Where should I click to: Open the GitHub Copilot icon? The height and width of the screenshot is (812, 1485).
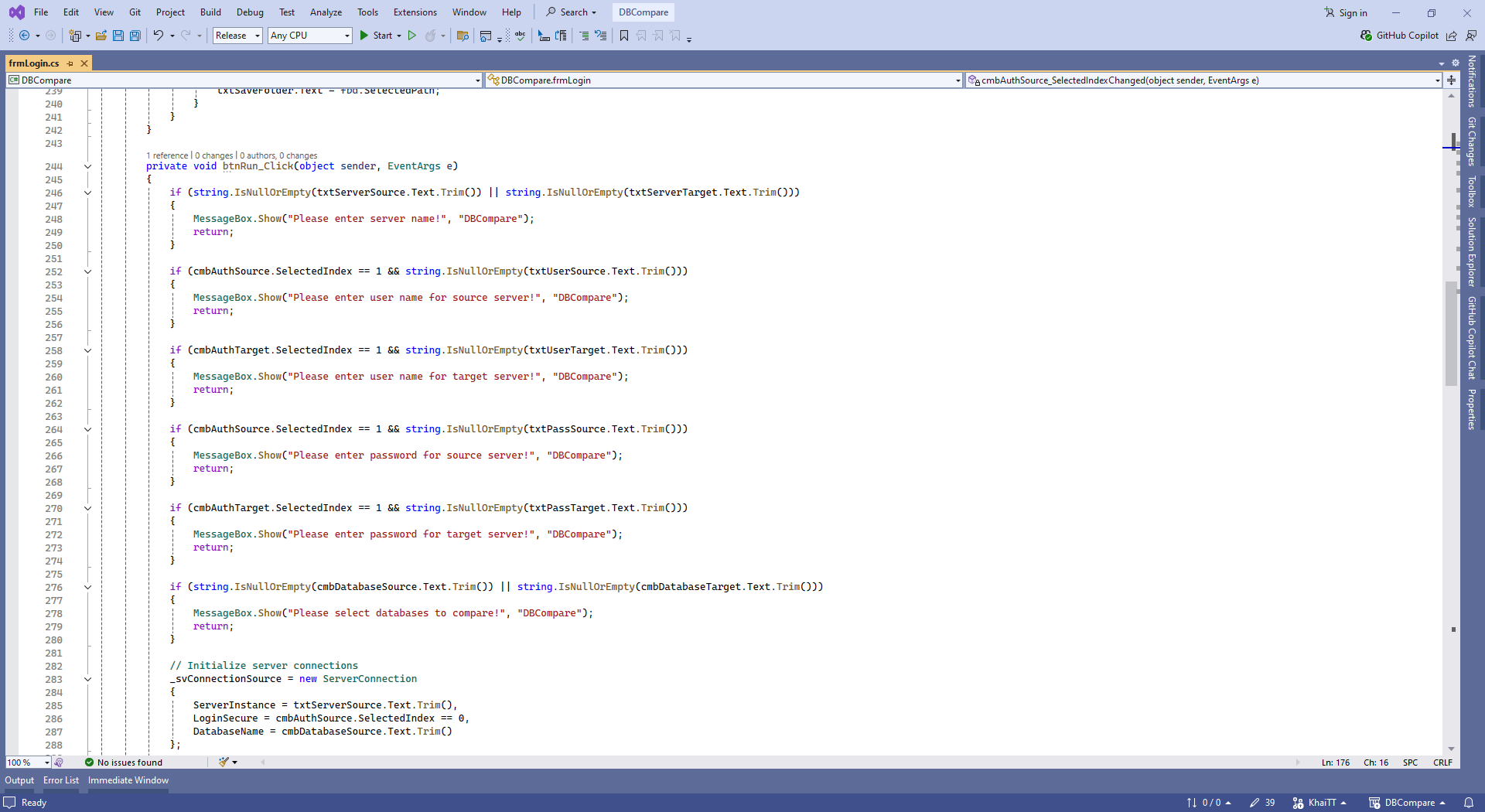pyautogui.click(x=1366, y=36)
